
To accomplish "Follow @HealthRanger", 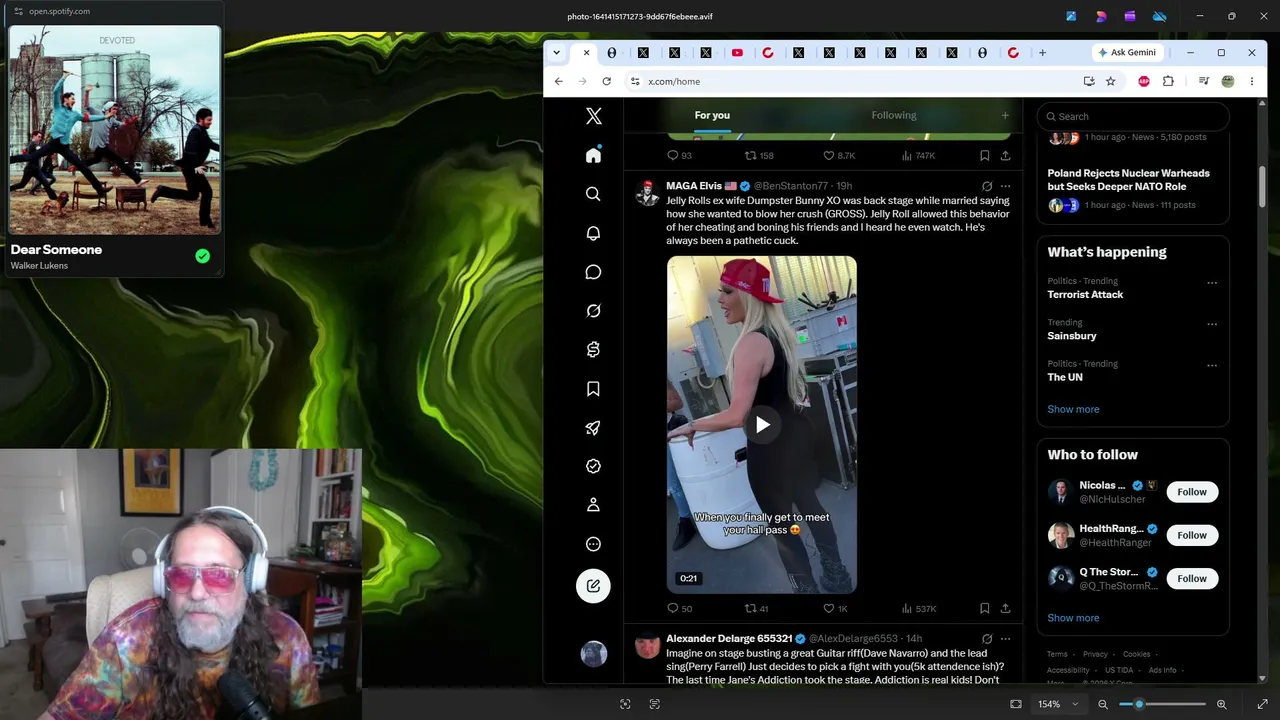I will coord(1192,535).
